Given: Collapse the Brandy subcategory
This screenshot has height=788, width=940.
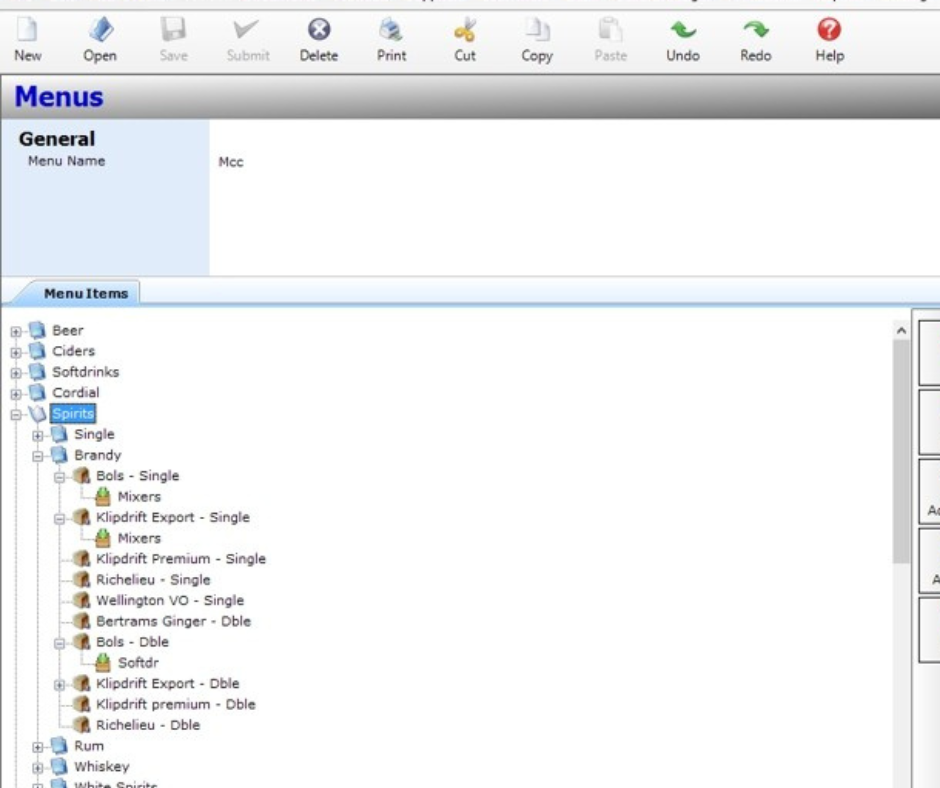Looking at the screenshot, I should click(x=38, y=456).
